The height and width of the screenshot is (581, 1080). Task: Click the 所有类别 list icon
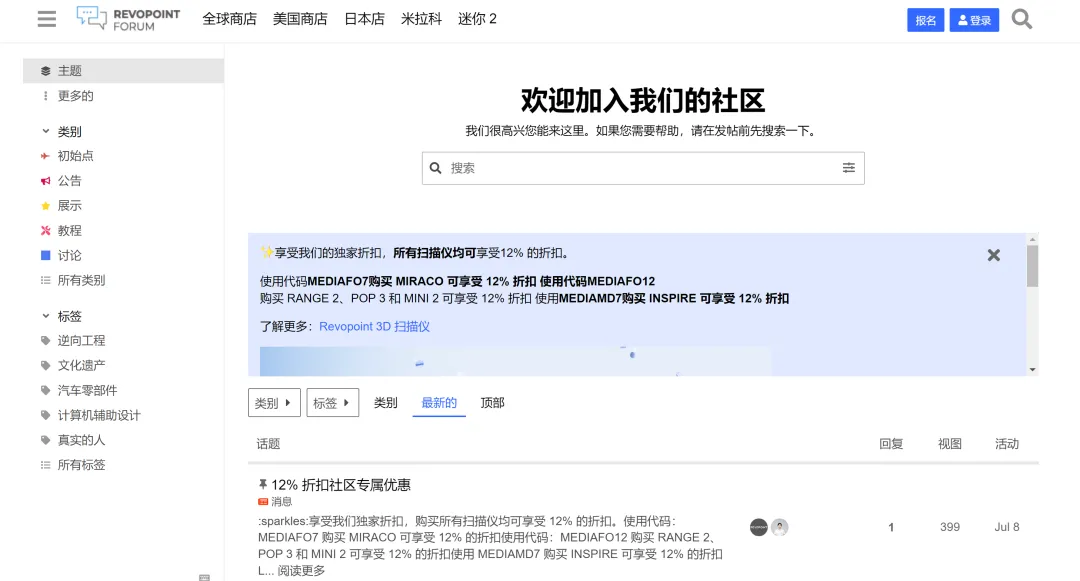pyautogui.click(x=45, y=280)
